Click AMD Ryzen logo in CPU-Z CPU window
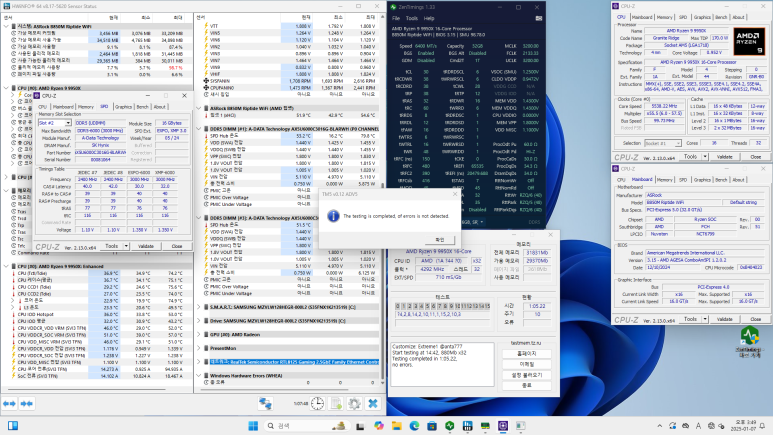Image resolution: width=773 pixels, height=435 pixels. 748,41
